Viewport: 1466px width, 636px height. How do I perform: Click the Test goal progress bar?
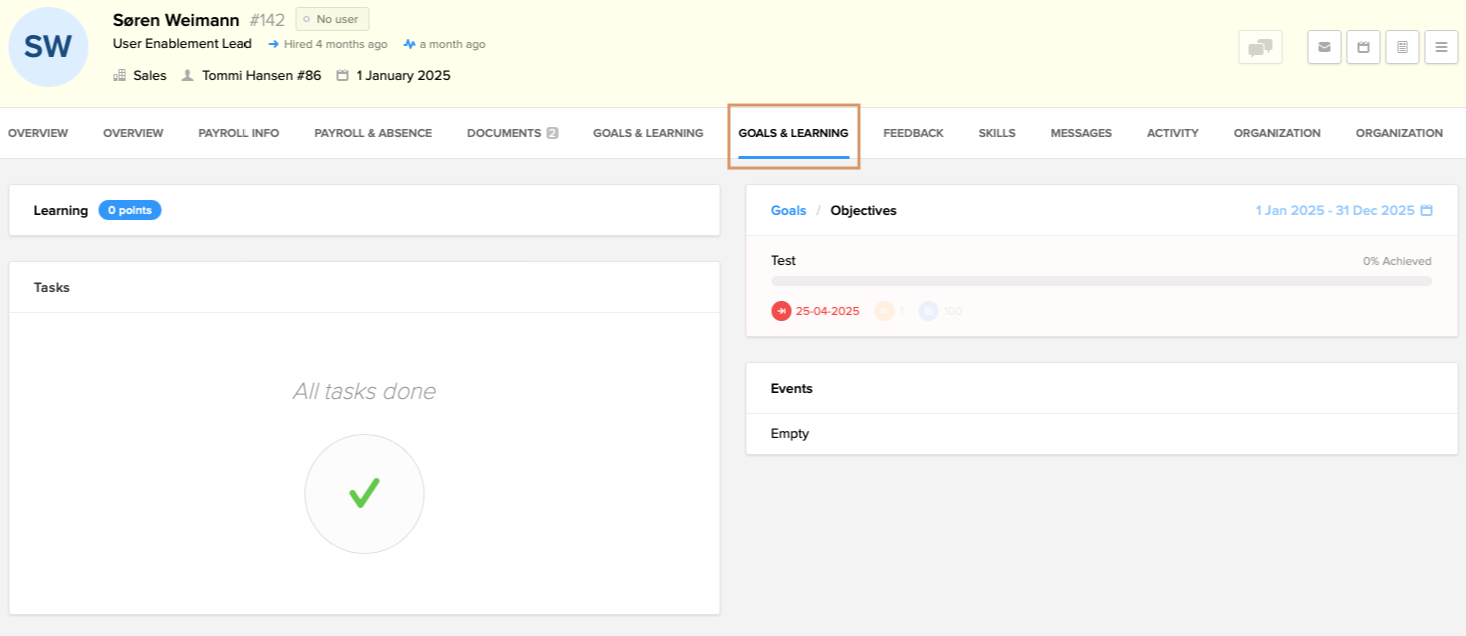pyautogui.click(x=1101, y=281)
